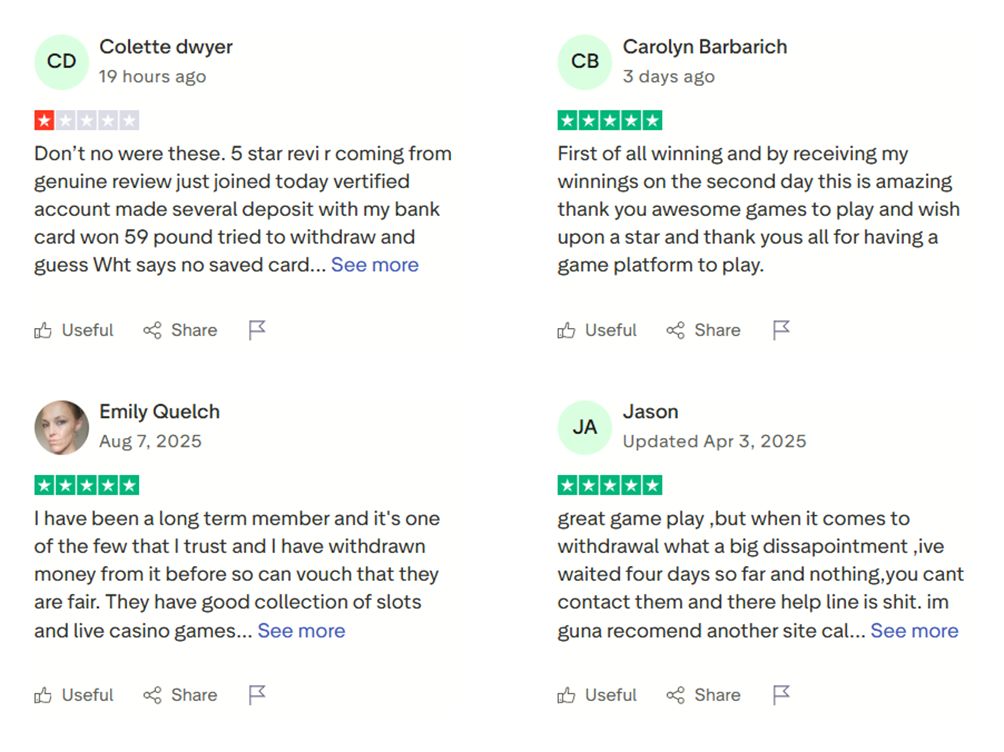The image size is (1004, 752).
Task: Click the flag icon on Jason's review
Action: click(781, 694)
